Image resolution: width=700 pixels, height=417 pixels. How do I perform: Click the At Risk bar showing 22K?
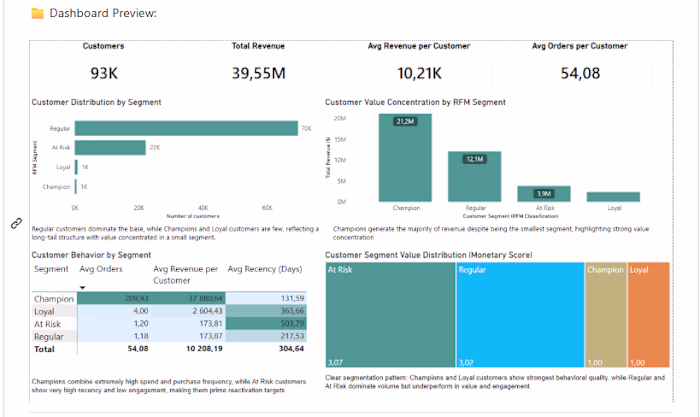tap(110, 148)
